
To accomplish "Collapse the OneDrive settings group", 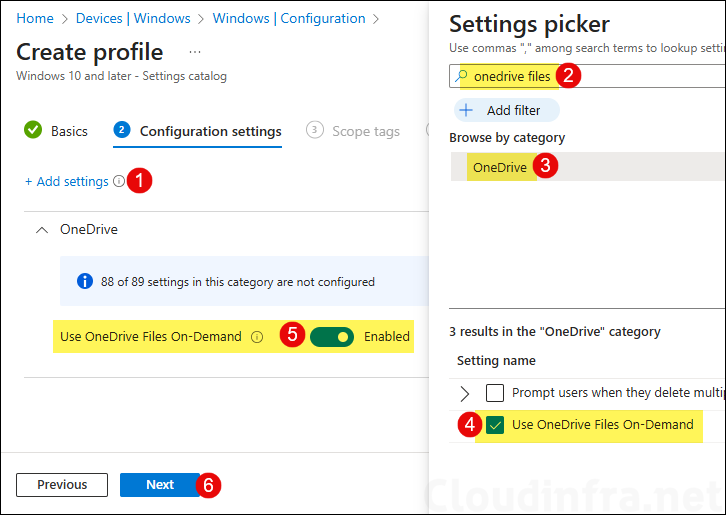I will (x=42, y=230).
